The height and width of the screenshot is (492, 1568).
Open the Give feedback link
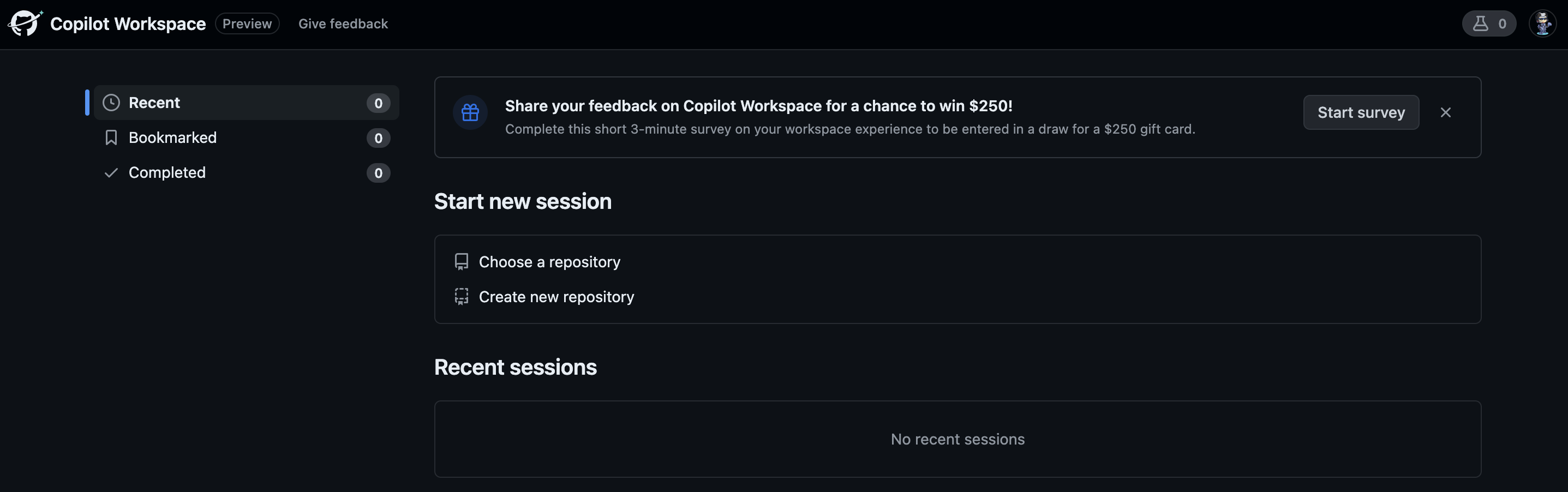coord(343,24)
